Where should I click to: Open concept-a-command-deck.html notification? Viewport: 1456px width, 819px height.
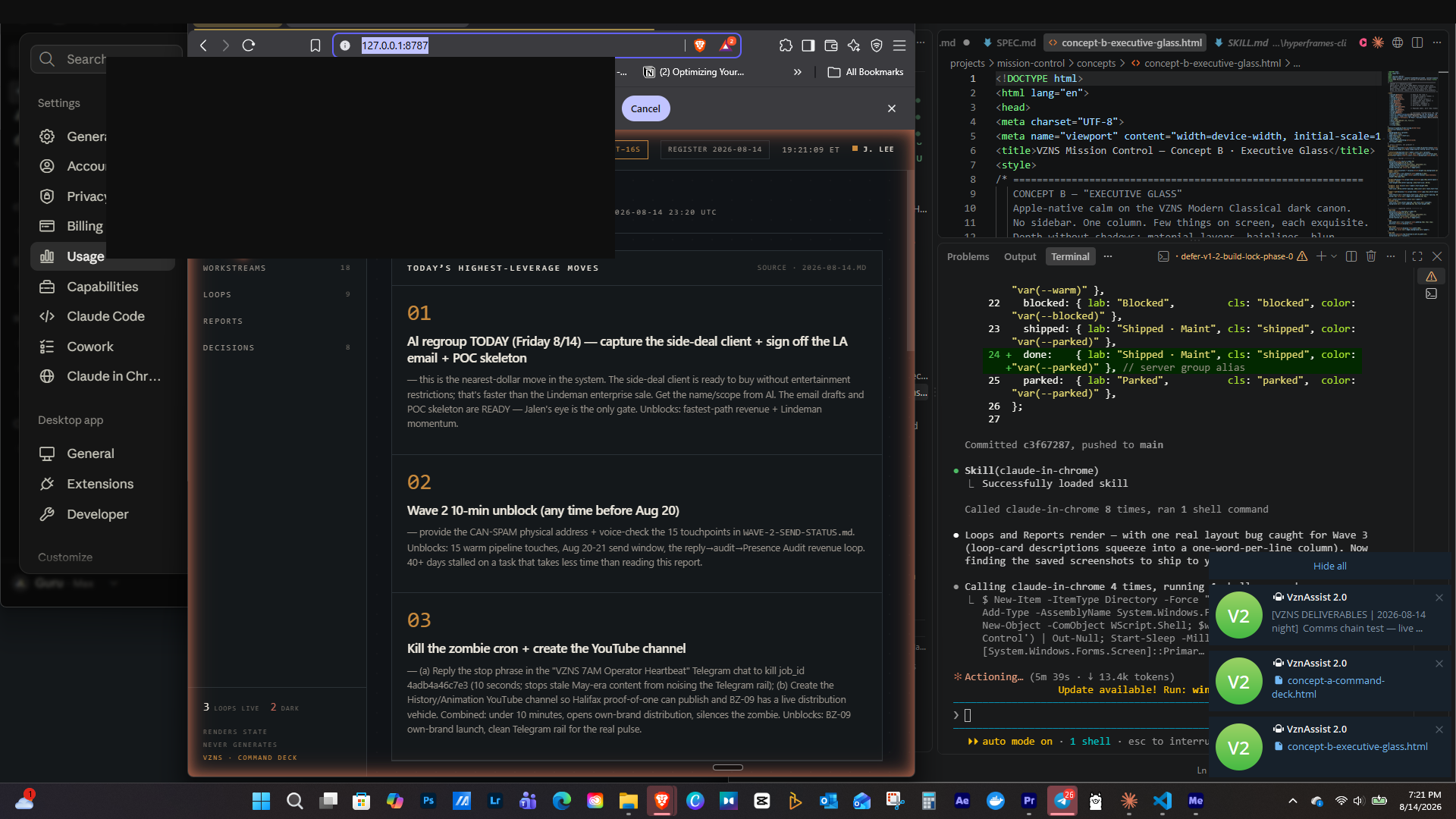point(1329,681)
